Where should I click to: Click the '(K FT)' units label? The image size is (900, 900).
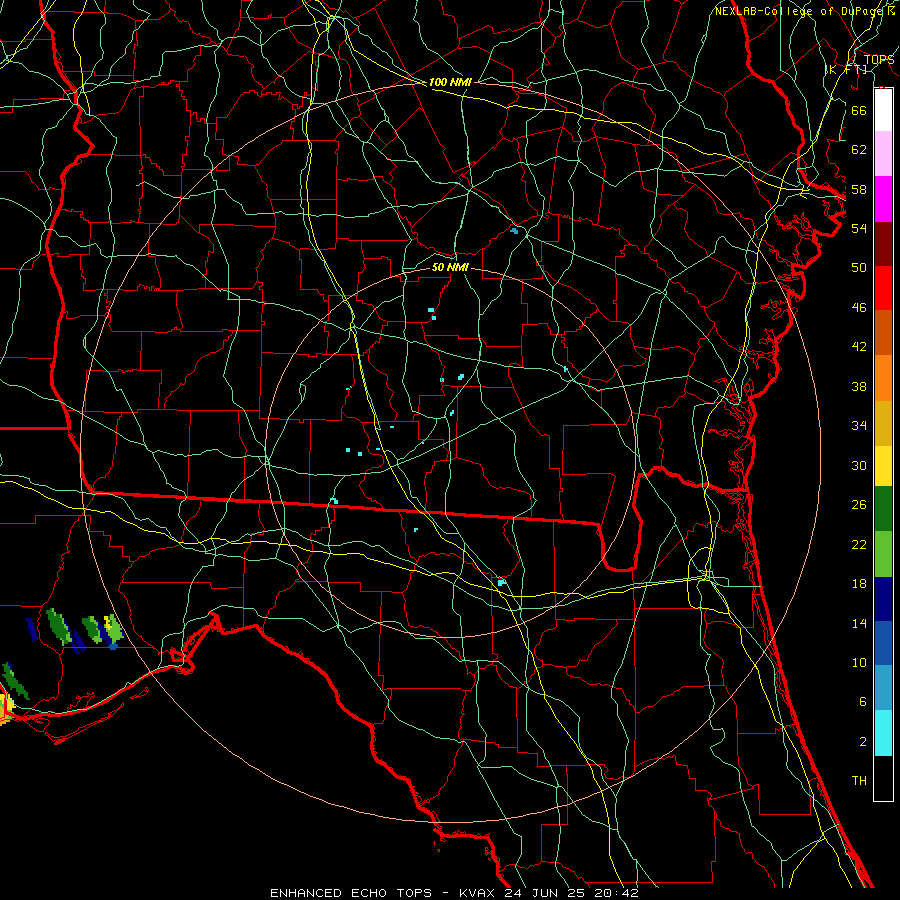845,69
